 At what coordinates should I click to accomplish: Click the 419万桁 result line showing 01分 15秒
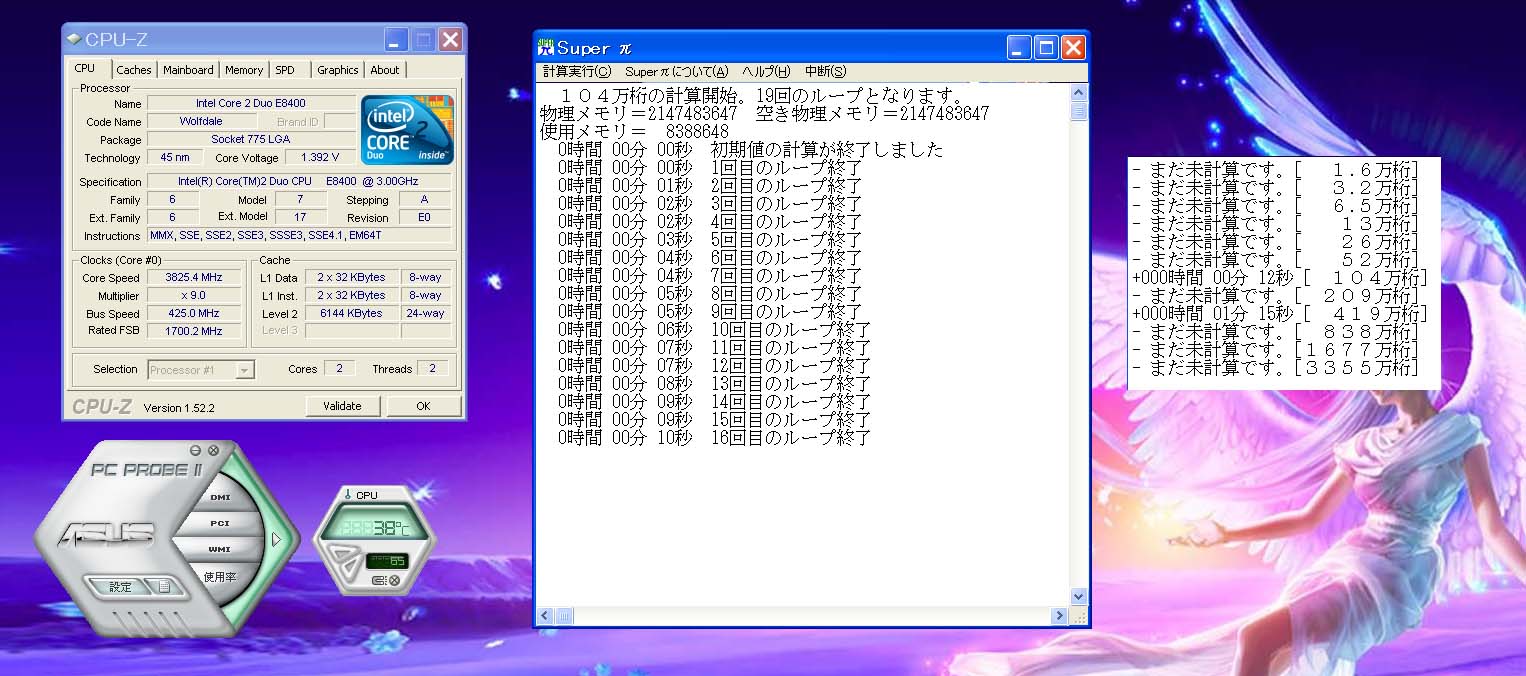pyautogui.click(x=1280, y=314)
